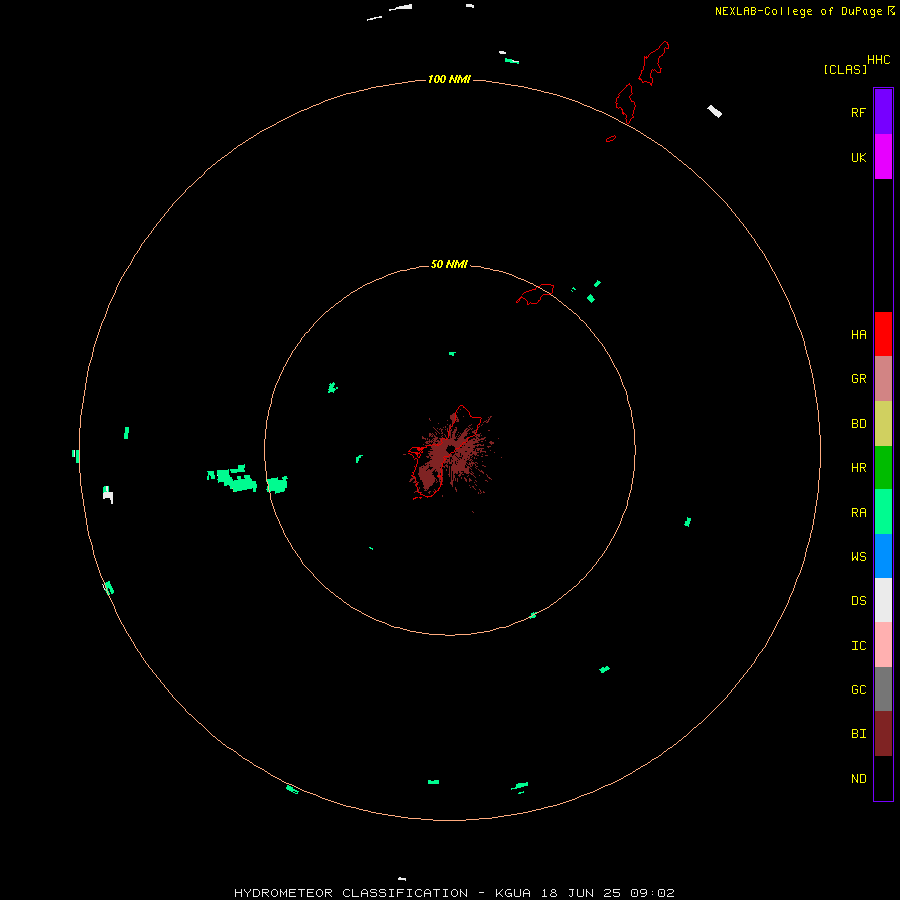Screen dimensions: 900x900
Task: Click the GC legend label
Action: [859, 689]
